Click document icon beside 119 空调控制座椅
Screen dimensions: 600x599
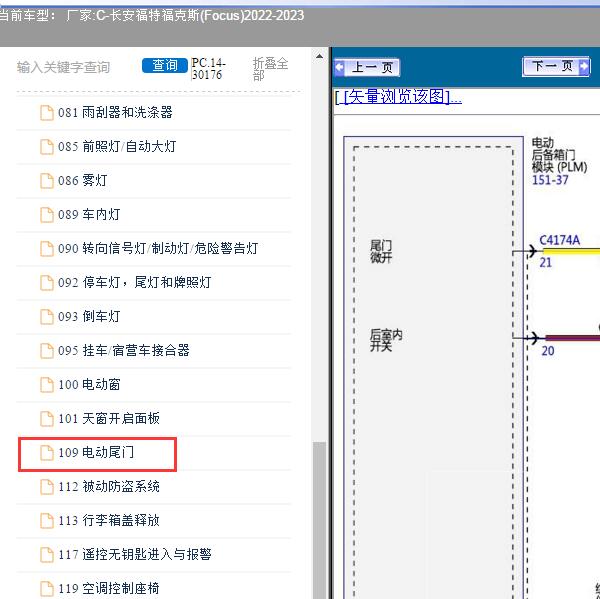(47, 589)
